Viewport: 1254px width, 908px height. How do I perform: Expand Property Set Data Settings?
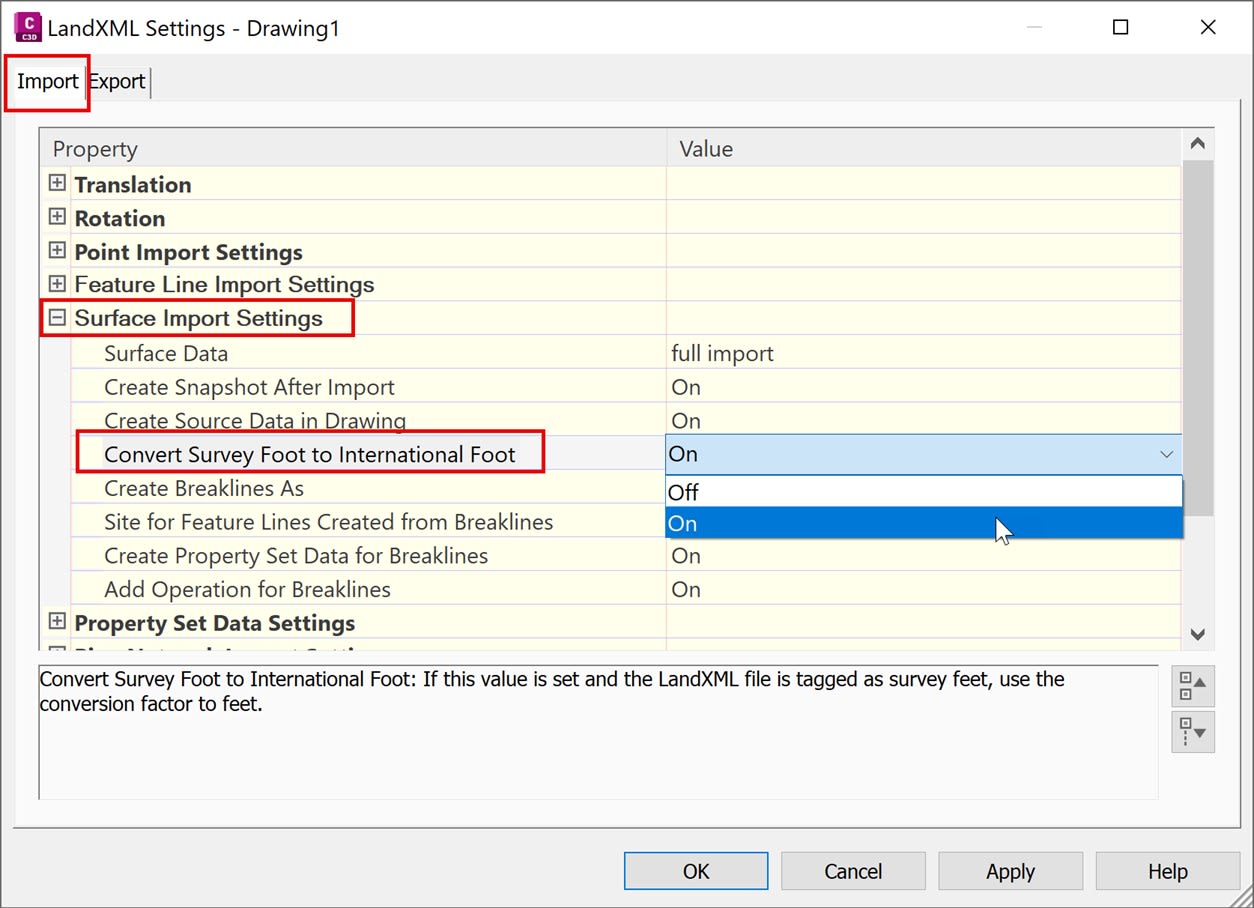tap(57, 622)
